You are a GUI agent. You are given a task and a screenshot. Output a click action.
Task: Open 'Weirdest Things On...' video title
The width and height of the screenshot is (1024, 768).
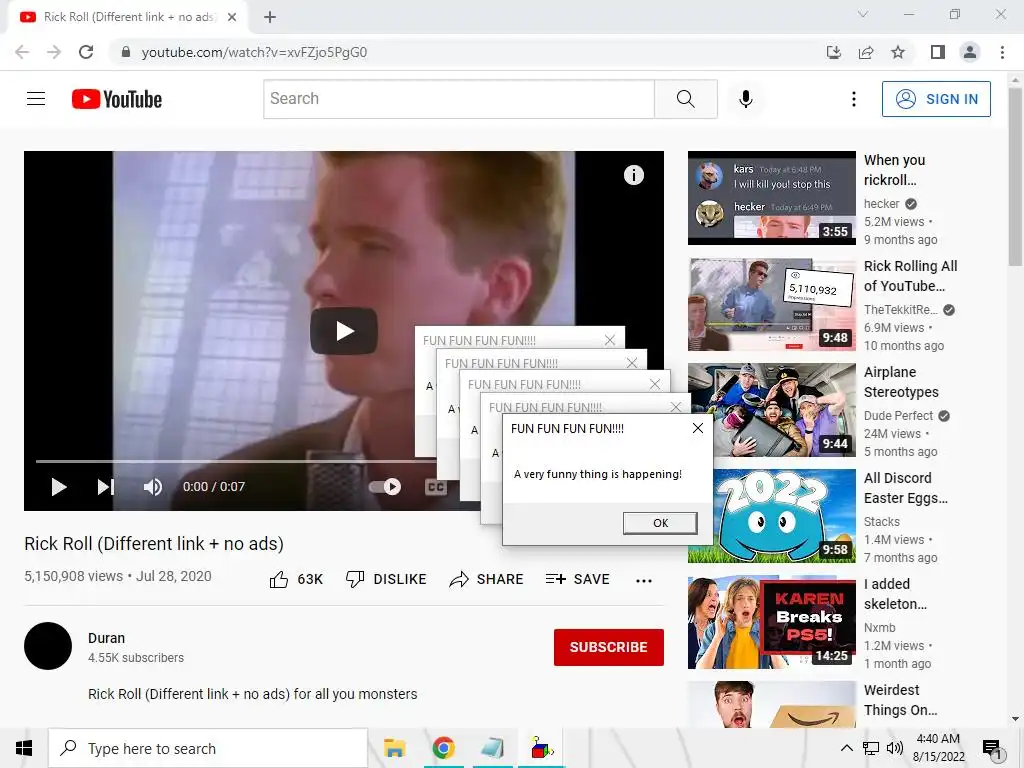coord(901,699)
